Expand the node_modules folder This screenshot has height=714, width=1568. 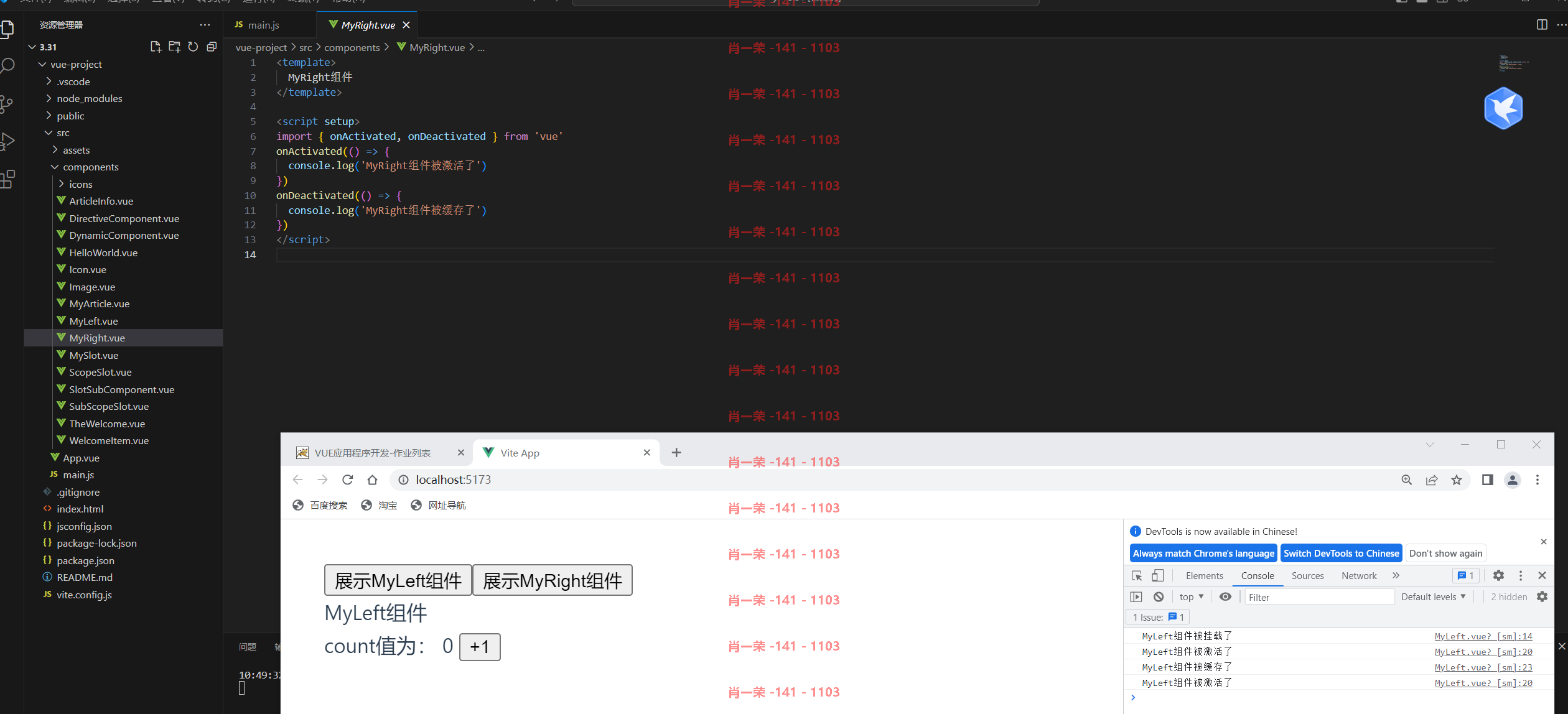(49, 98)
